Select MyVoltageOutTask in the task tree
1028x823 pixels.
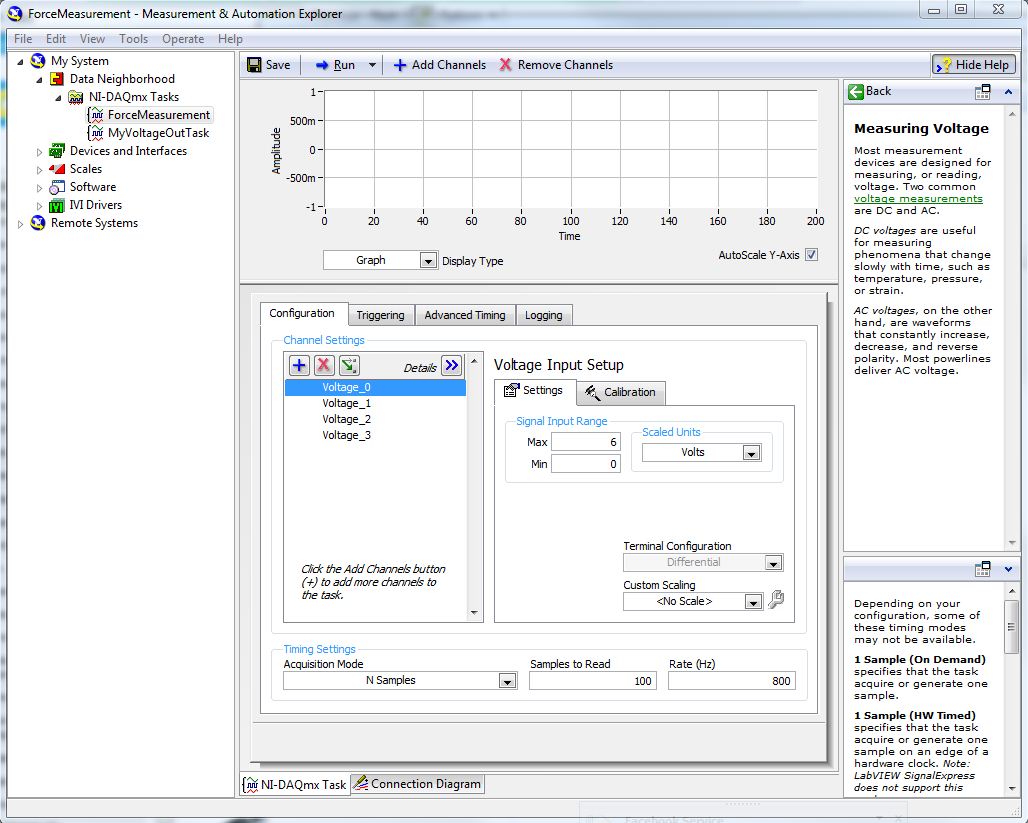point(158,133)
